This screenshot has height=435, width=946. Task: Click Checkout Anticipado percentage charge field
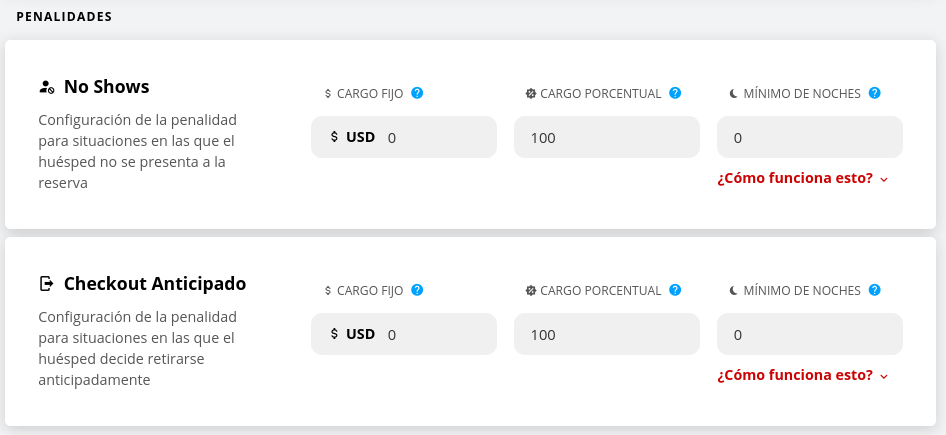point(606,334)
